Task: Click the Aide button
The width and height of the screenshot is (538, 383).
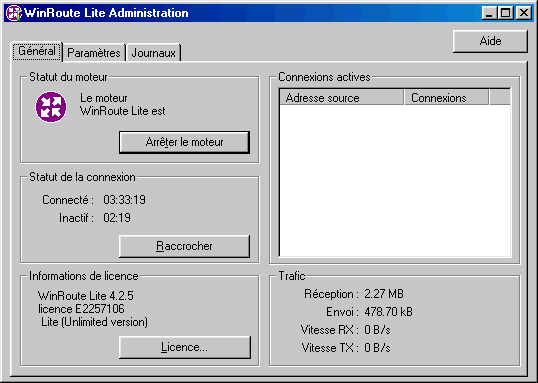Action: [x=490, y=41]
